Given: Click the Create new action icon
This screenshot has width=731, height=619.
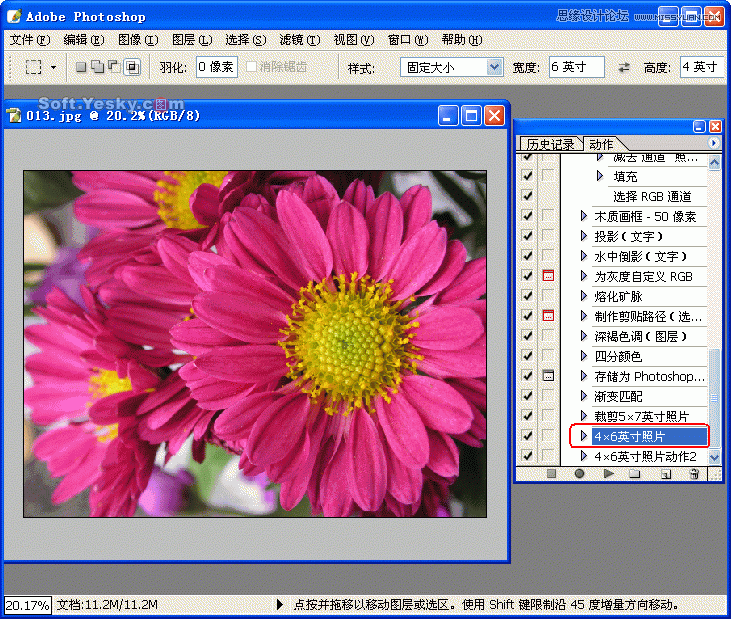Looking at the screenshot, I should point(666,474).
